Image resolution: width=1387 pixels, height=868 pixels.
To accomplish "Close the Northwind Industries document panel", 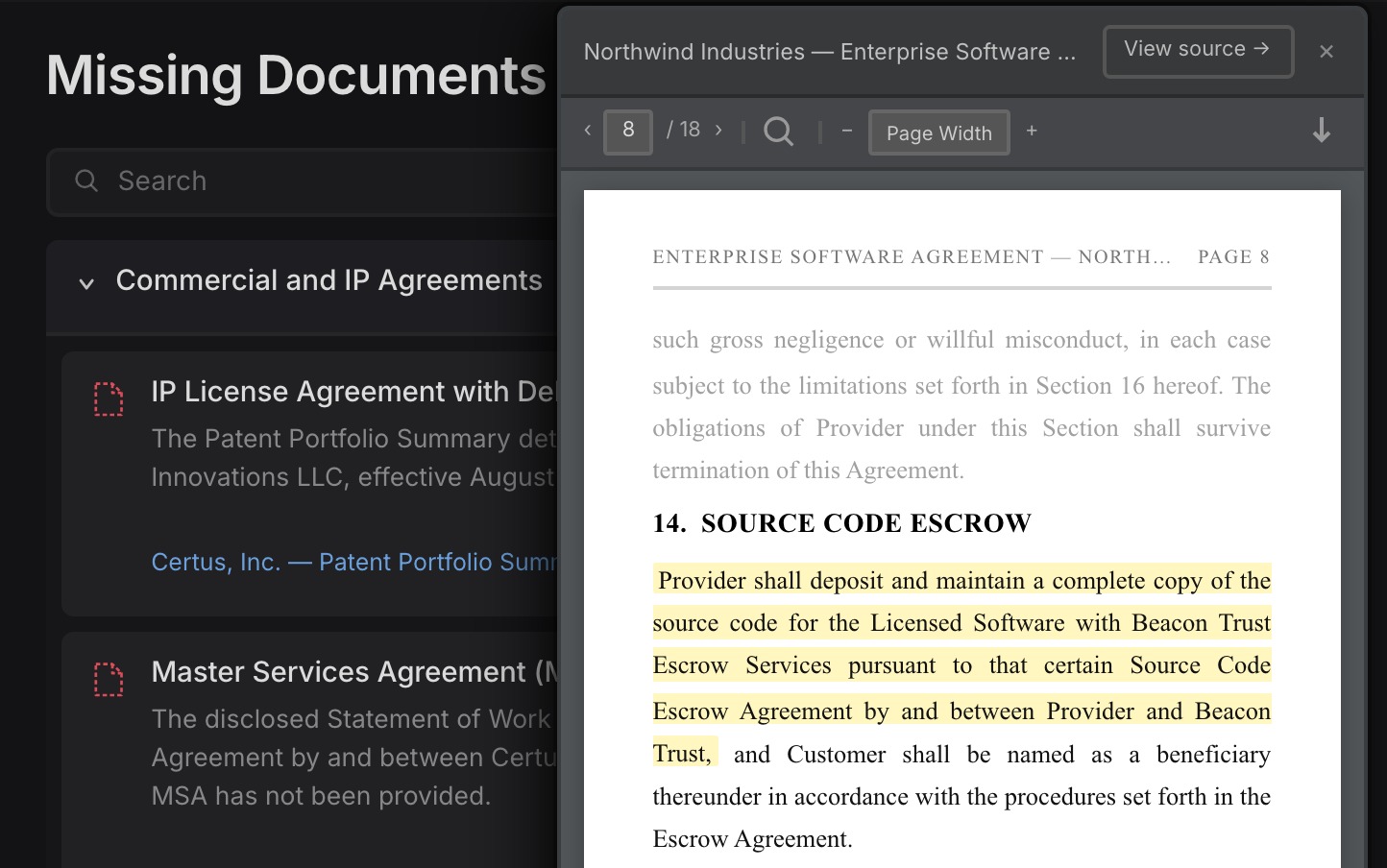I will (1326, 52).
